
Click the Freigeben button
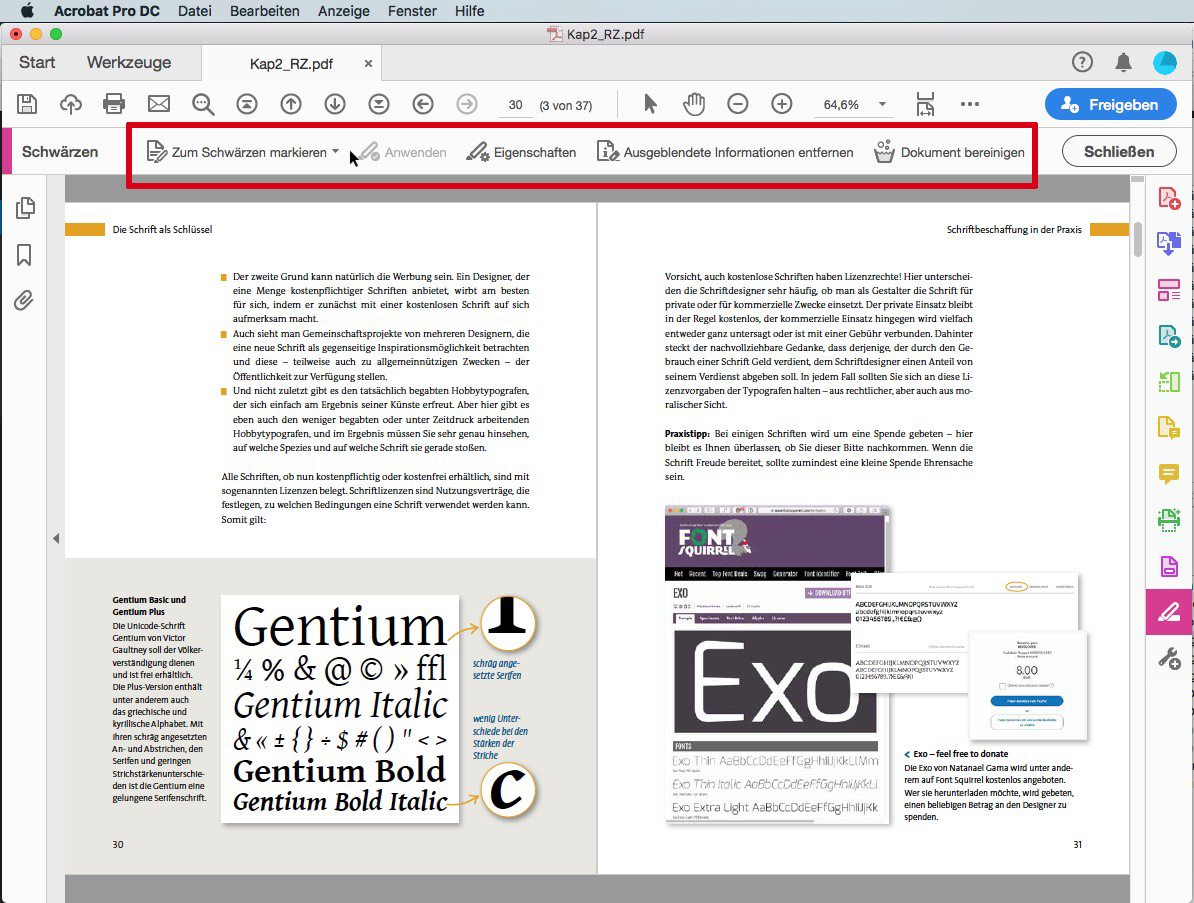(x=1110, y=104)
